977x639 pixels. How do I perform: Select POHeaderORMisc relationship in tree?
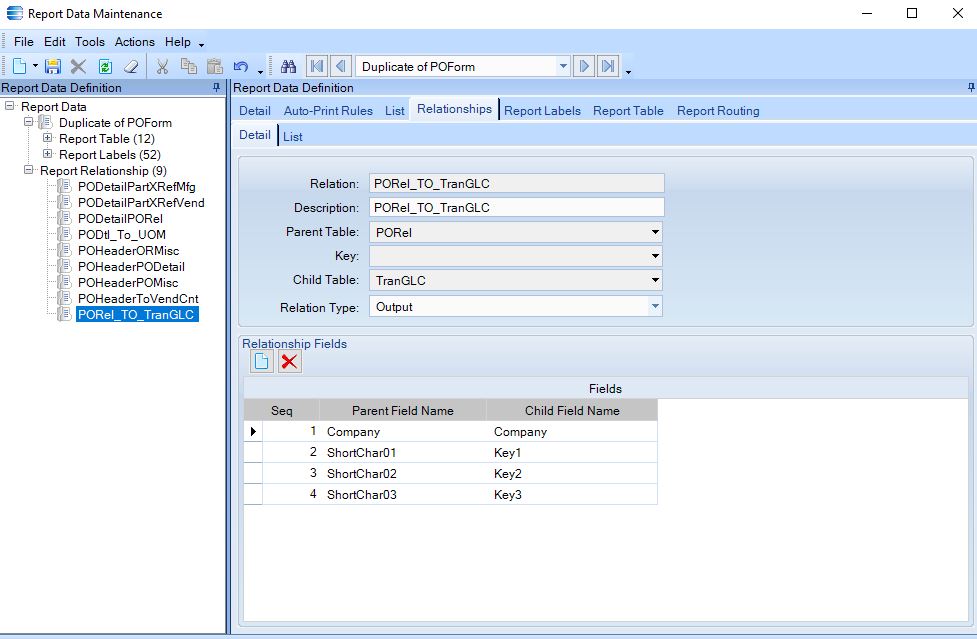tap(128, 251)
